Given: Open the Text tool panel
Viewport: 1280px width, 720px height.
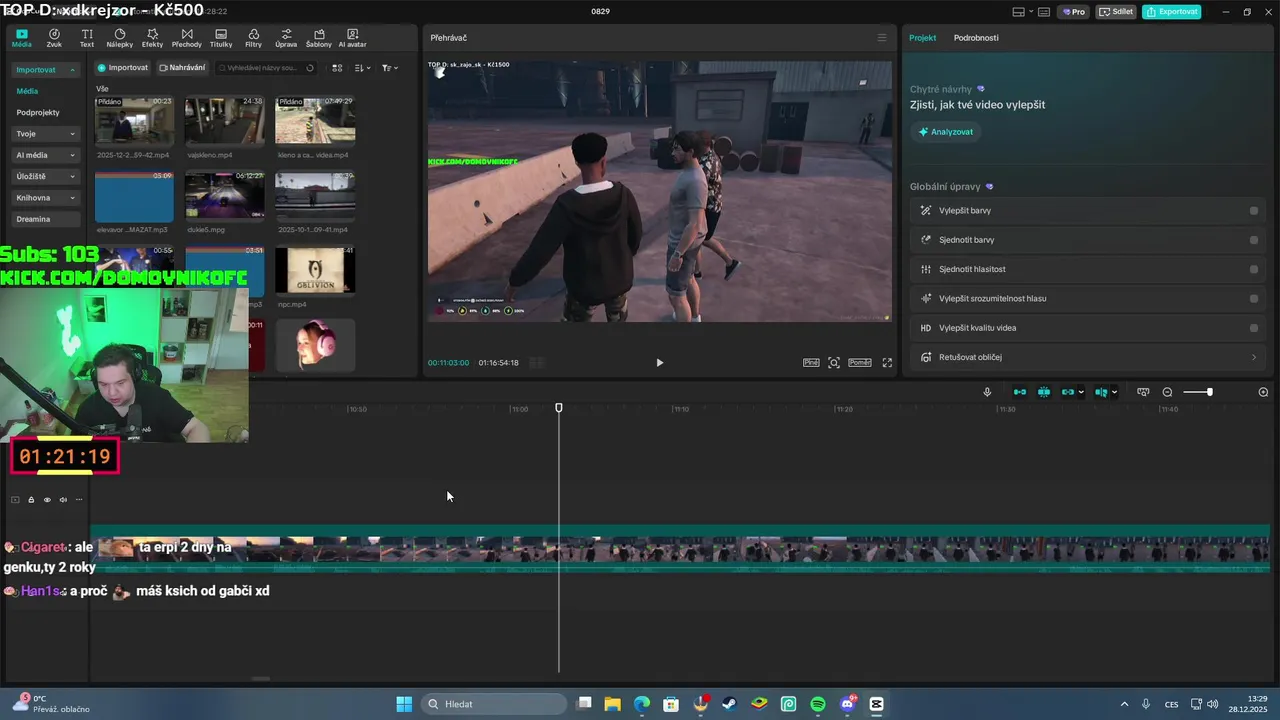Looking at the screenshot, I should click(x=87, y=38).
